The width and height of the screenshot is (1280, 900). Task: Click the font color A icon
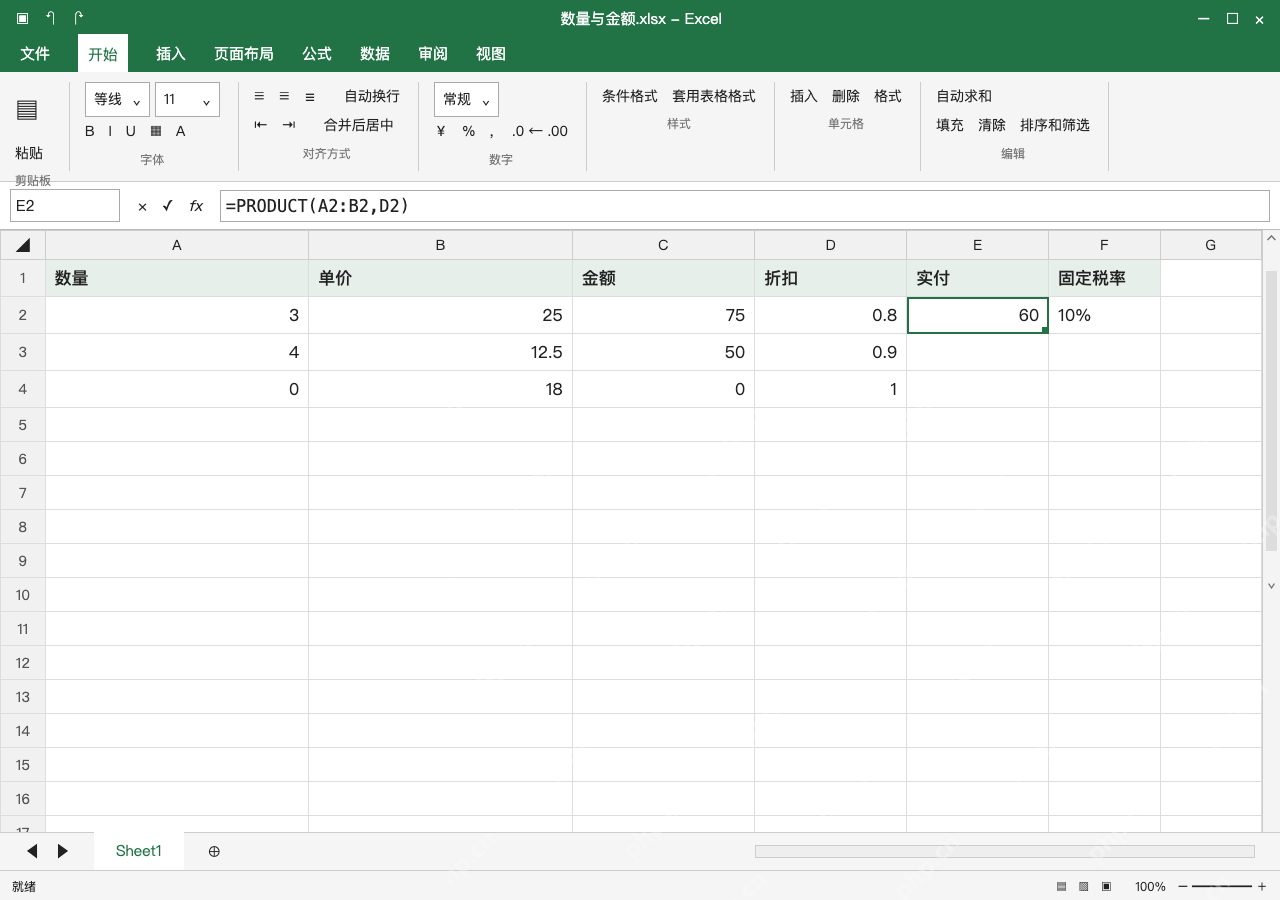181,131
